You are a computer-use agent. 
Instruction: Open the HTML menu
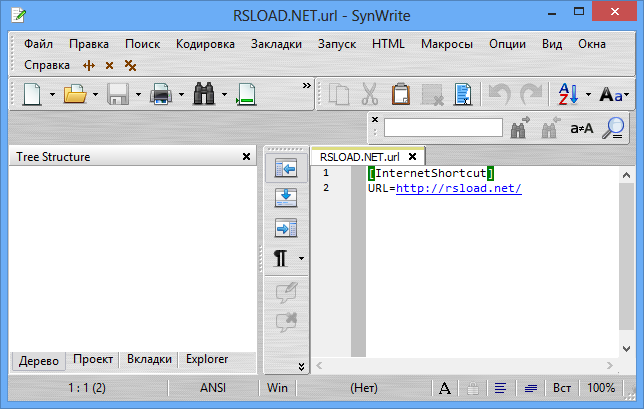pos(388,44)
